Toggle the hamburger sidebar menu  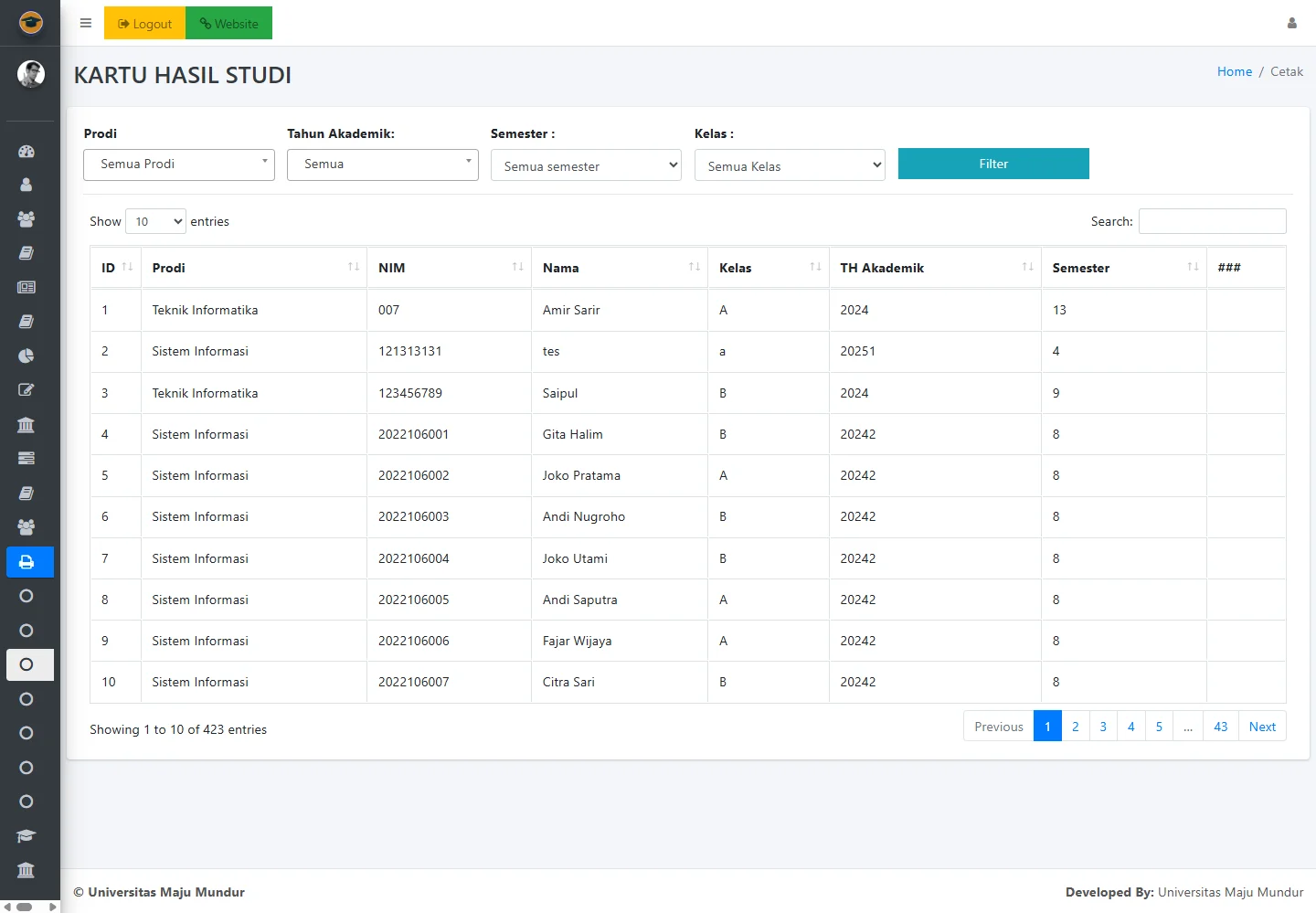click(86, 24)
